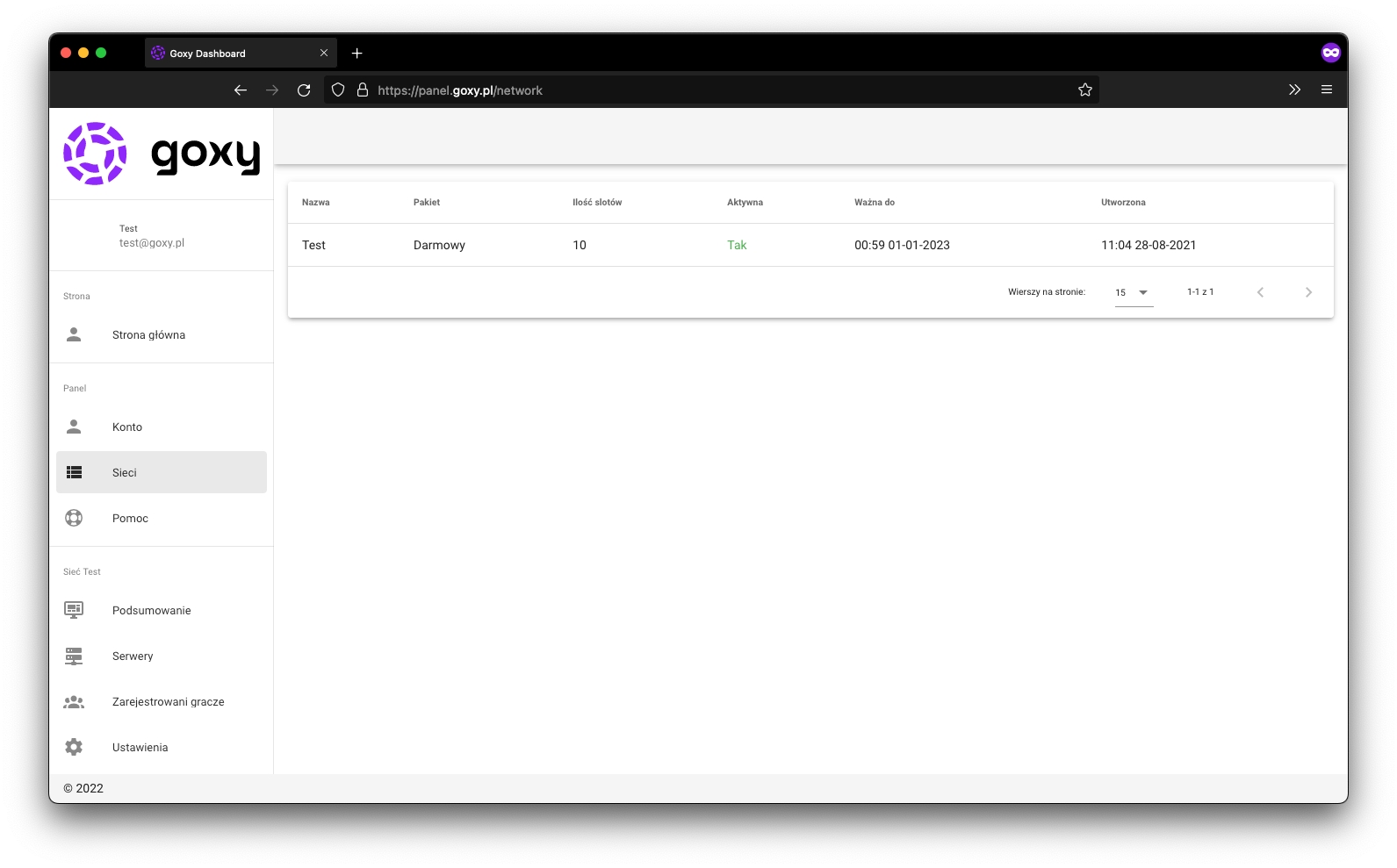Reload the page in browser
Image resolution: width=1397 pixels, height=868 pixels.
pyautogui.click(x=304, y=90)
